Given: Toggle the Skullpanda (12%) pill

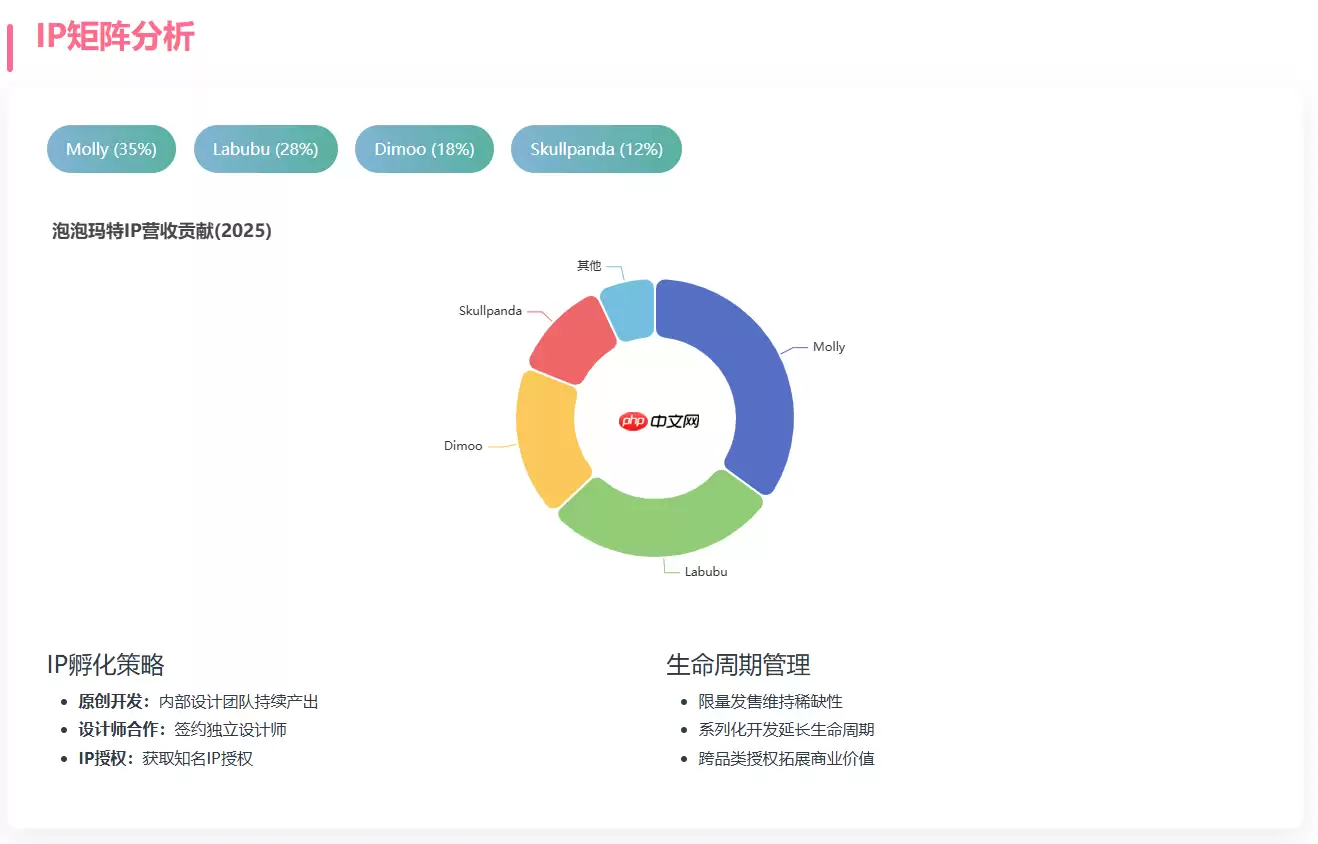Looking at the screenshot, I should coord(596,148).
